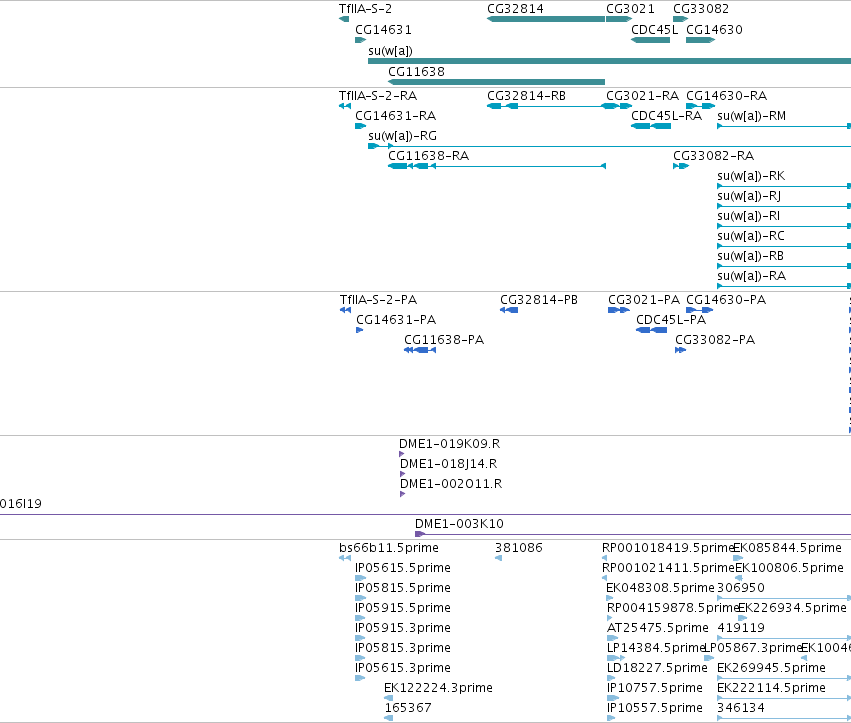Select the DME1-002O11.R clone end
The width and height of the screenshot is (851, 723).
[402, 494]
